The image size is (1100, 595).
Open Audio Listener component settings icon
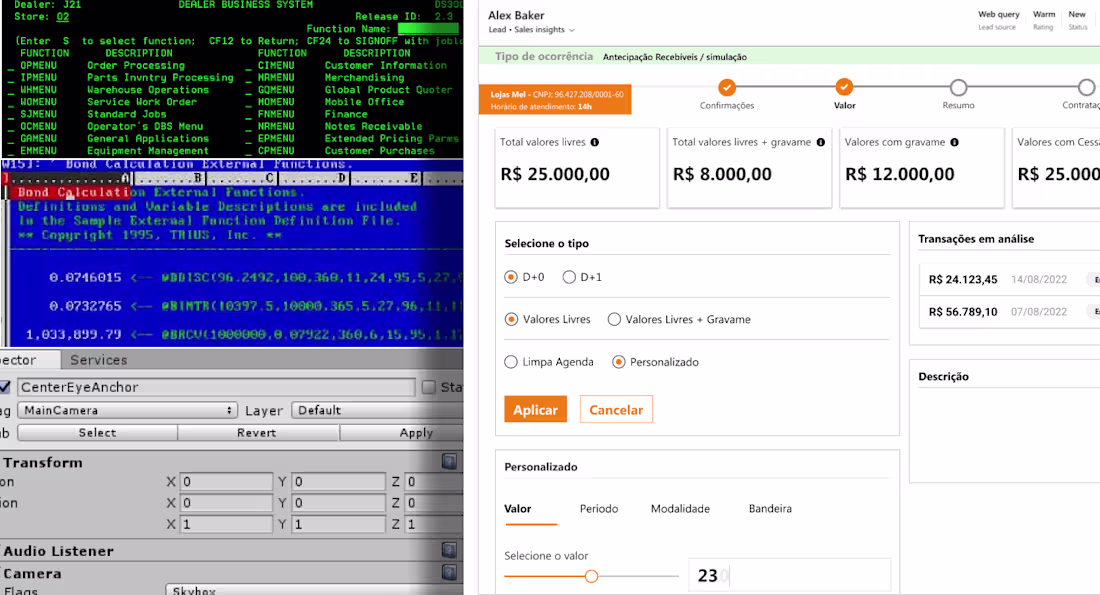(x=450, y=549)
